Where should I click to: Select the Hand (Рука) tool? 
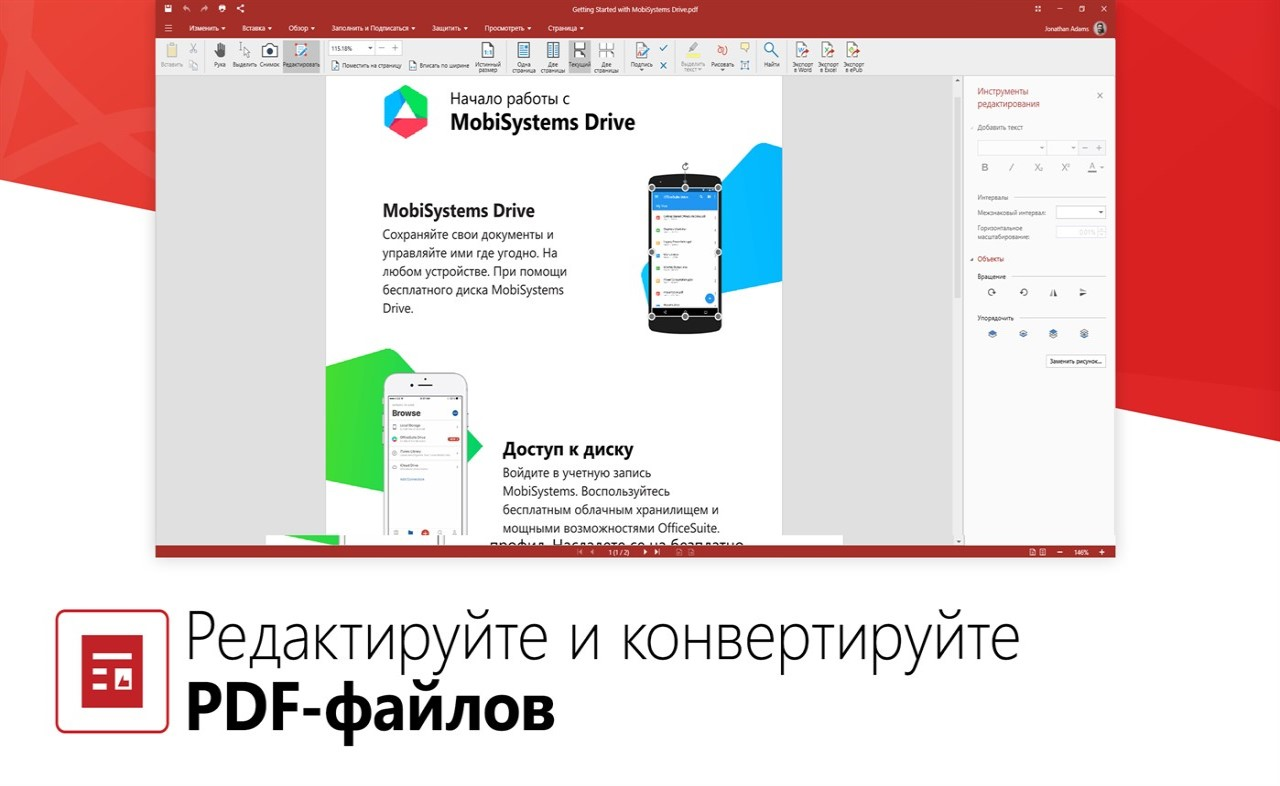click(x=220, y=55)
